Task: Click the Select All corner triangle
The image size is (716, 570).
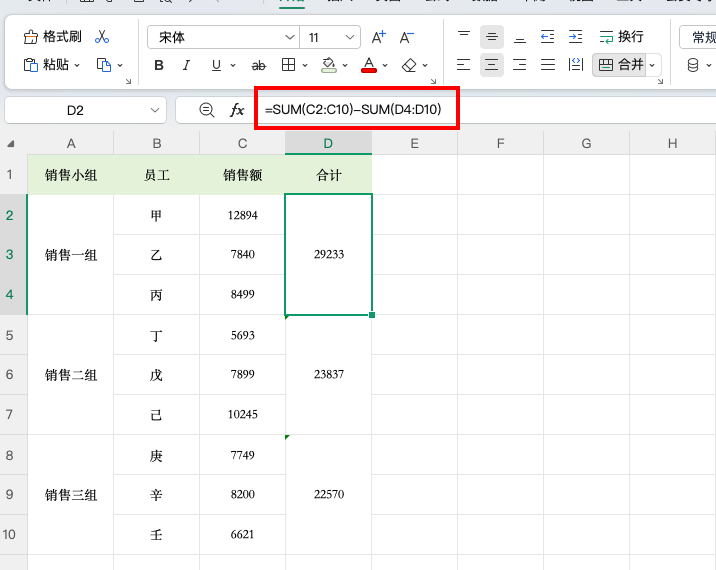Action: 11,144
